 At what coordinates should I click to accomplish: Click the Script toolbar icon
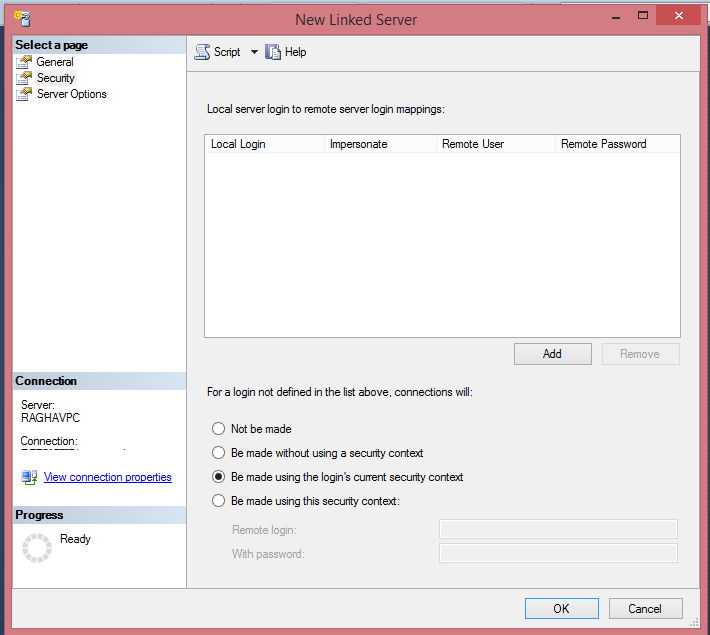pos(203,52)
